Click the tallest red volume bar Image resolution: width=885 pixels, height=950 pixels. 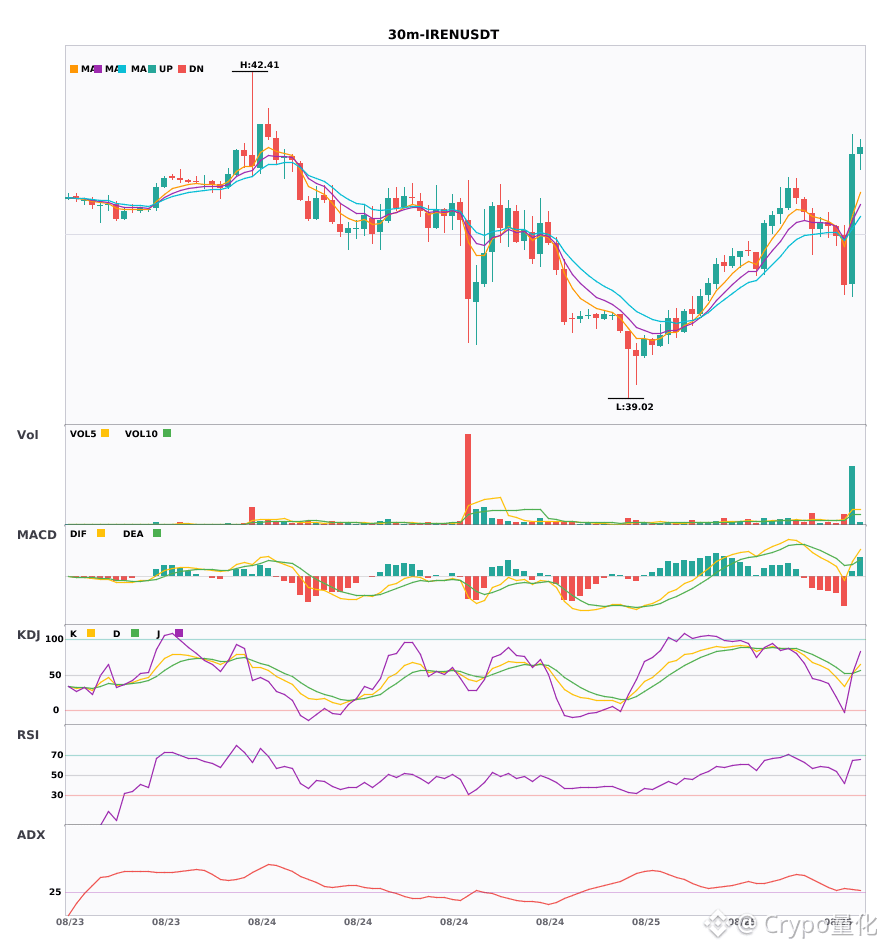point(468,479)
